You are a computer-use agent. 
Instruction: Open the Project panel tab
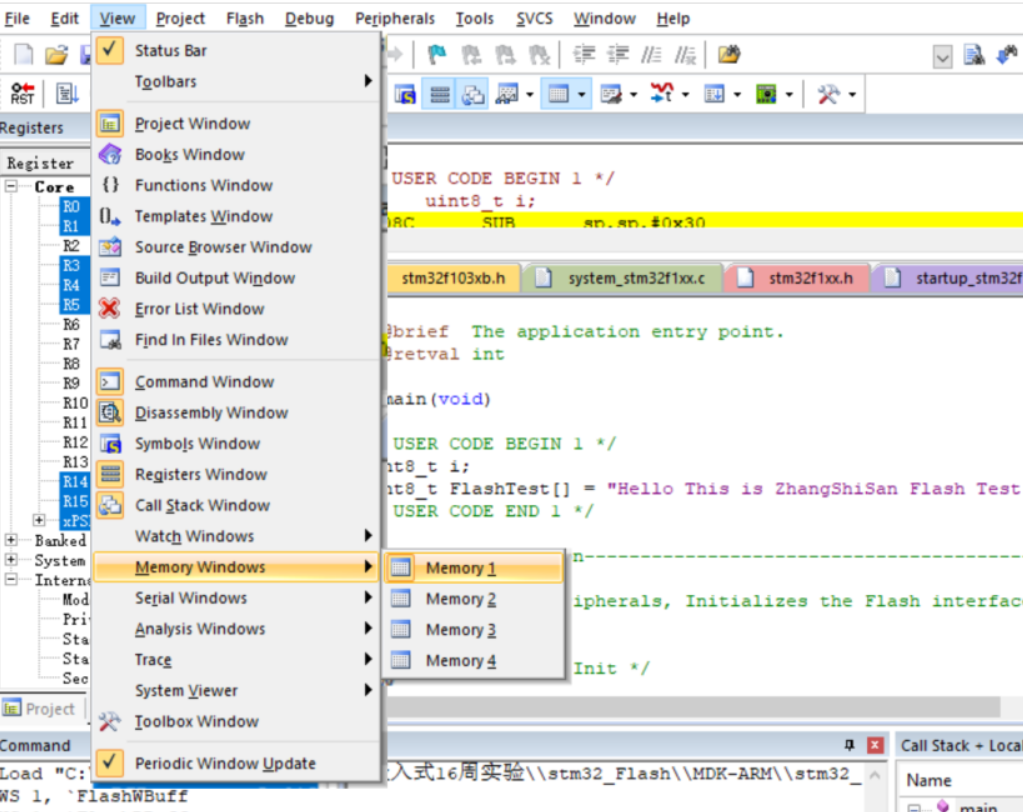39,709
